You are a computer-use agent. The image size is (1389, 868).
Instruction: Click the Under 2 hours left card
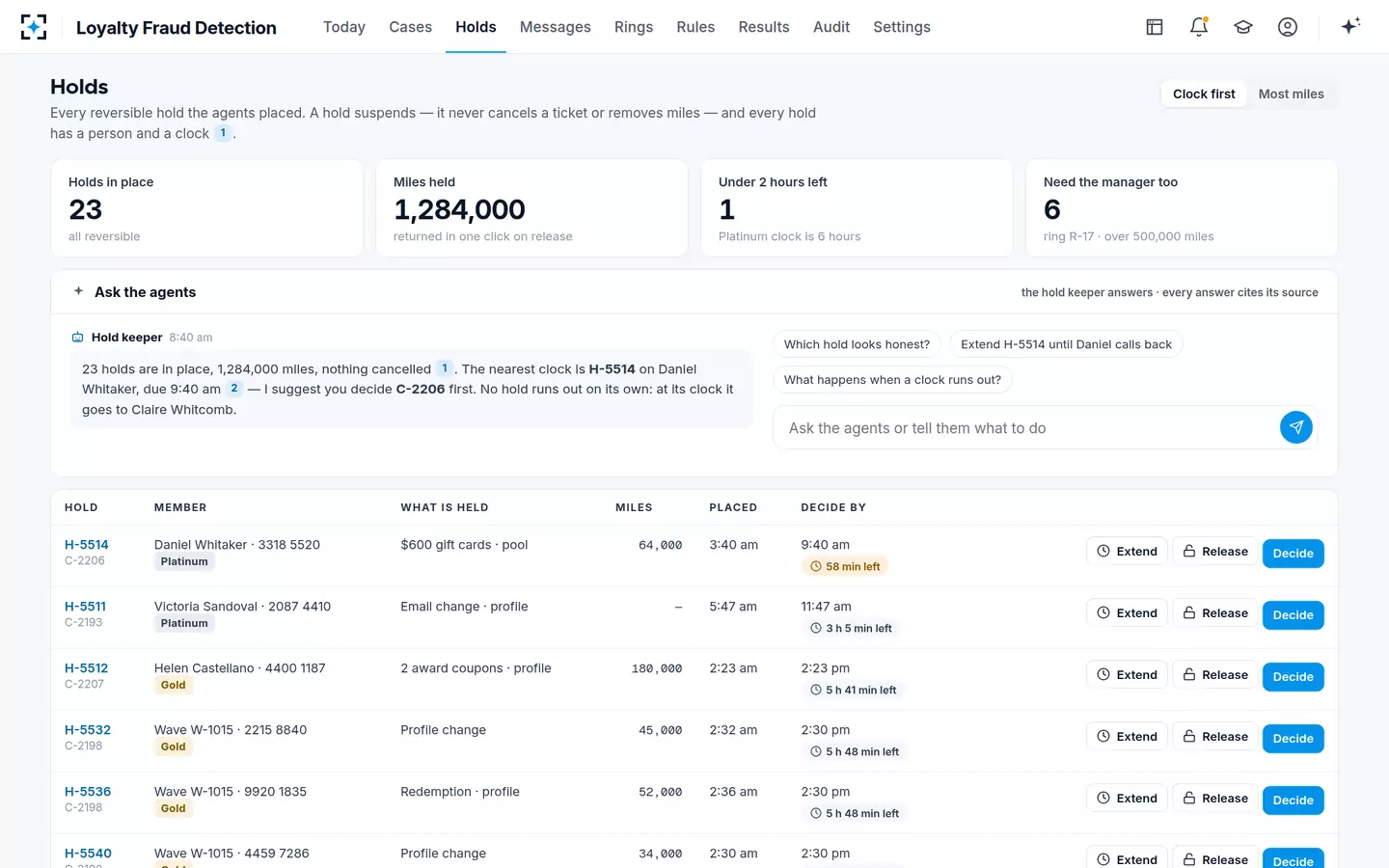click(858, 208)
